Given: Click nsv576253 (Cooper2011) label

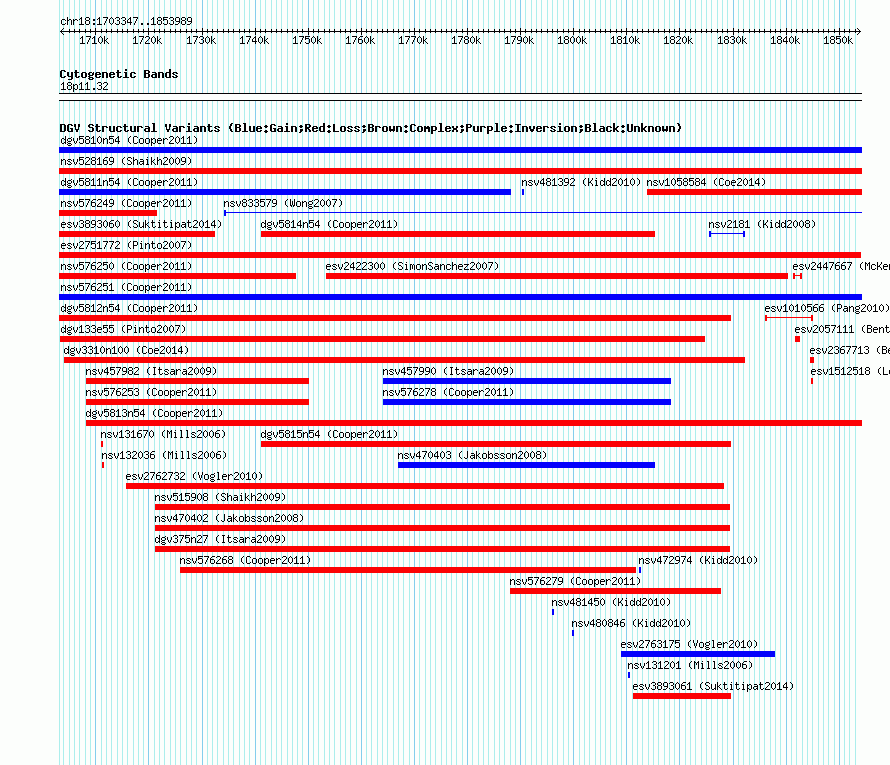Looking at the screenshot, I should (151, 392).
